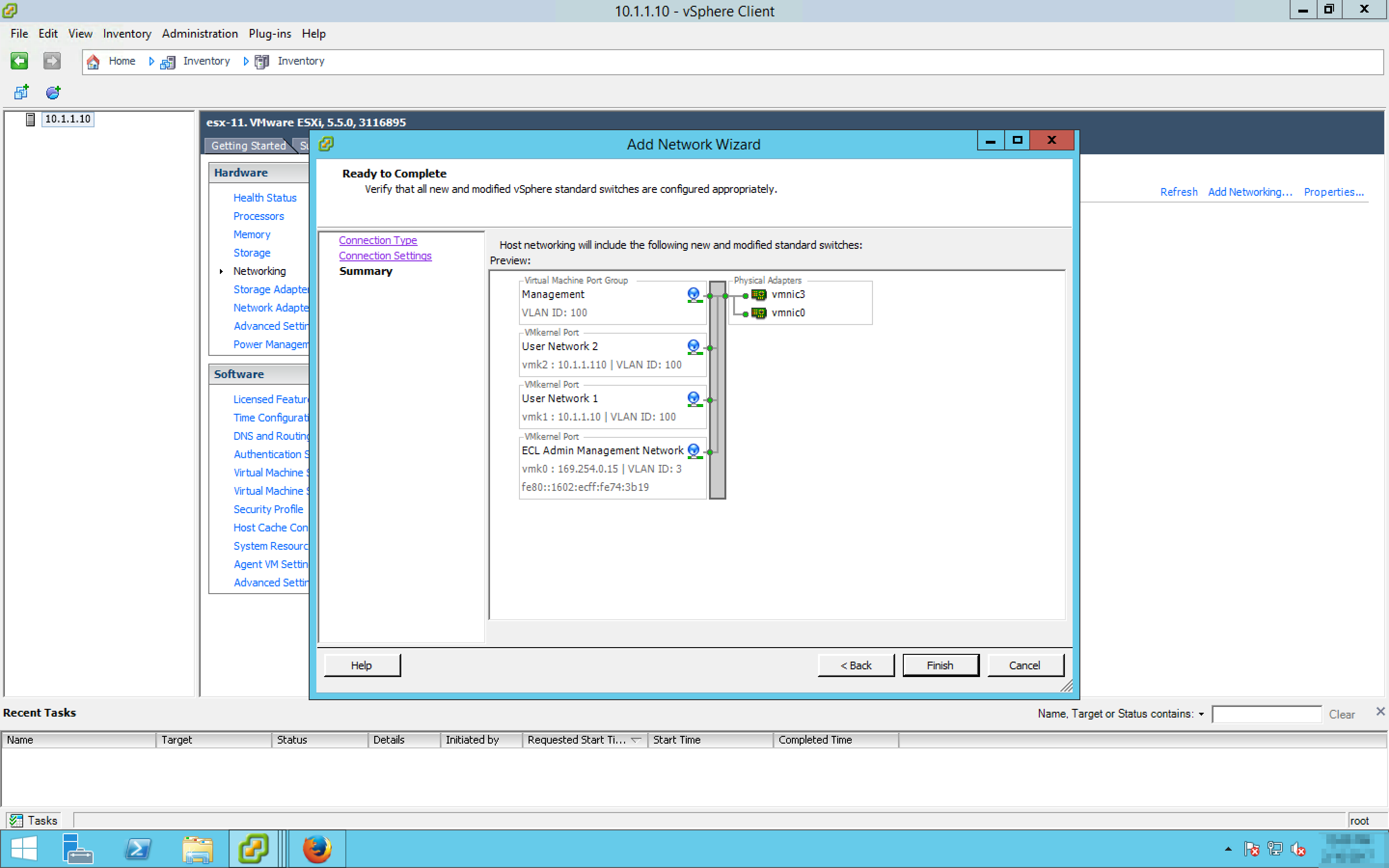Launch Firefox from the taskbar
The image size is (1389, 868).
pos(317,849)
